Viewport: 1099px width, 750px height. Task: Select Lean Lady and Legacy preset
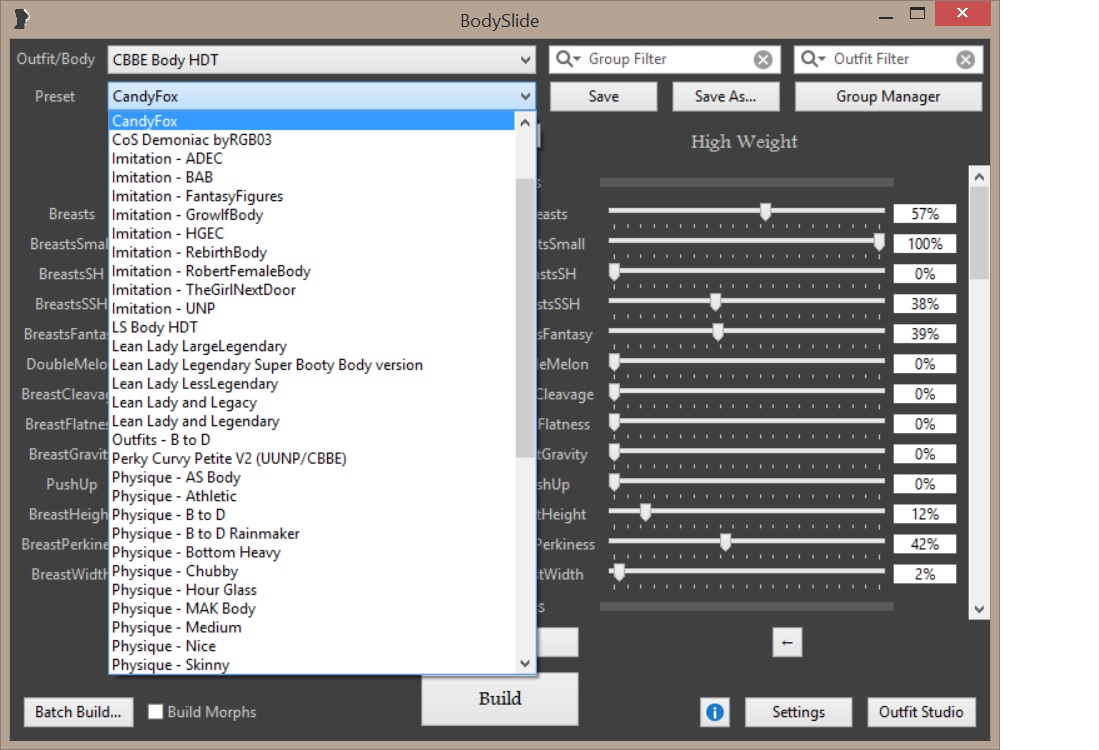(312, 402)
